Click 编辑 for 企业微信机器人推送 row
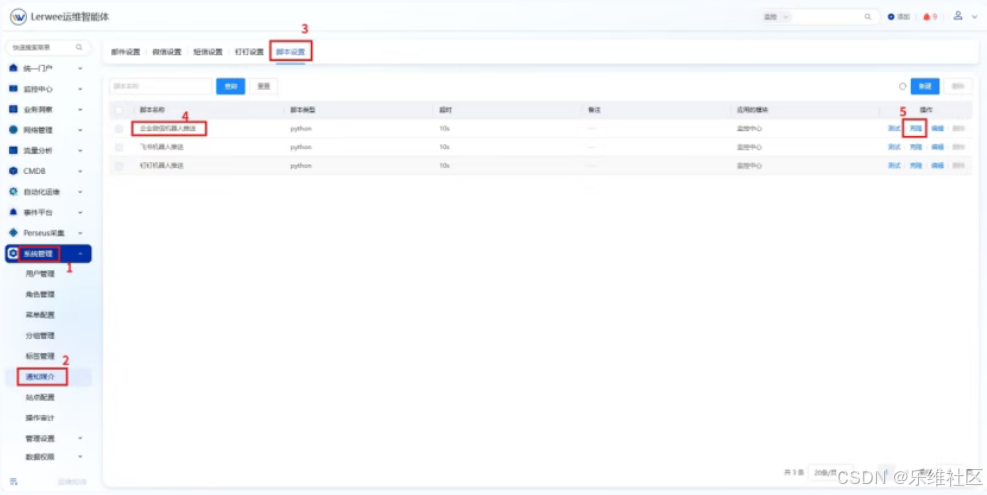987x495 pixels. click(x=937, y=128)
